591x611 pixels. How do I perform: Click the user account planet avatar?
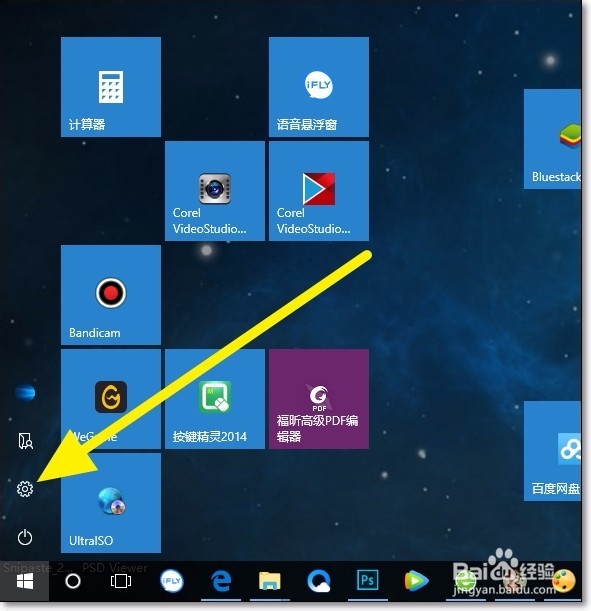[25, 392]
